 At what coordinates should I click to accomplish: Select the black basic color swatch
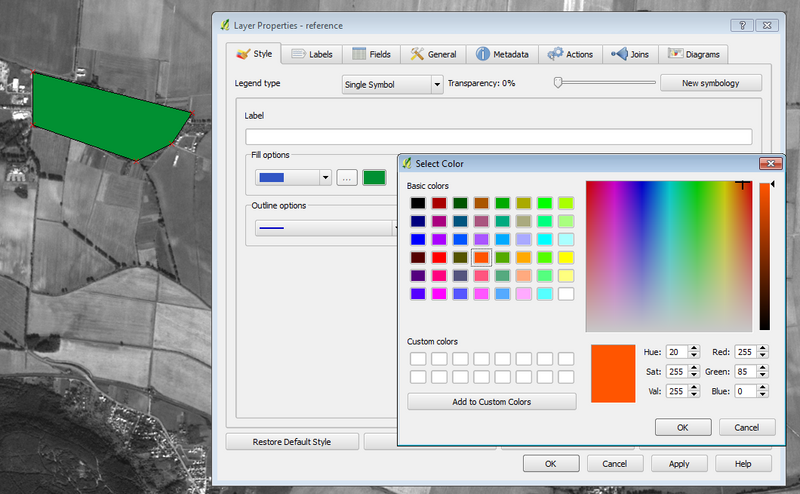(418, 203)
